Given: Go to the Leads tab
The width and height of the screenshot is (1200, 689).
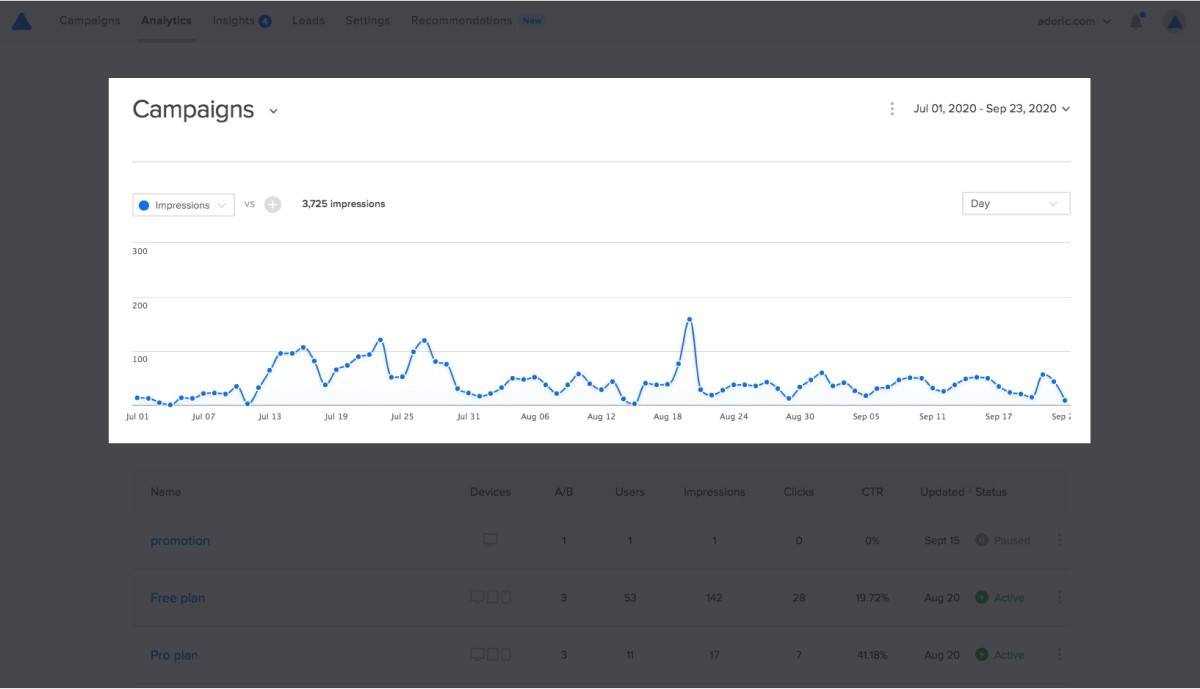Looking at the screenshot, I should pyautogui.click(x=308, y=20).
